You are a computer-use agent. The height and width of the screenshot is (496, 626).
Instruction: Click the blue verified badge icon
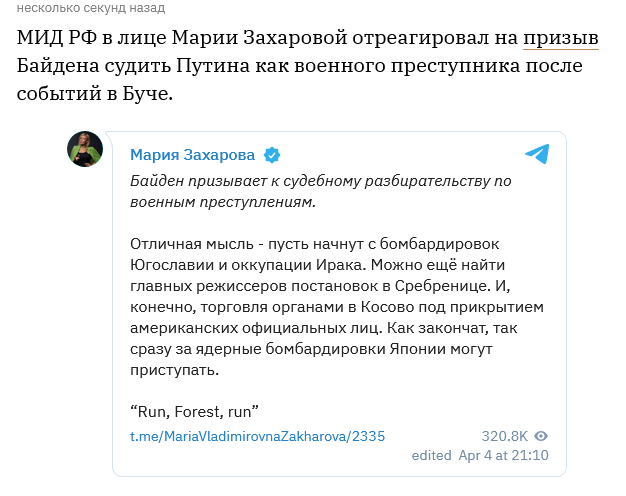272,155
